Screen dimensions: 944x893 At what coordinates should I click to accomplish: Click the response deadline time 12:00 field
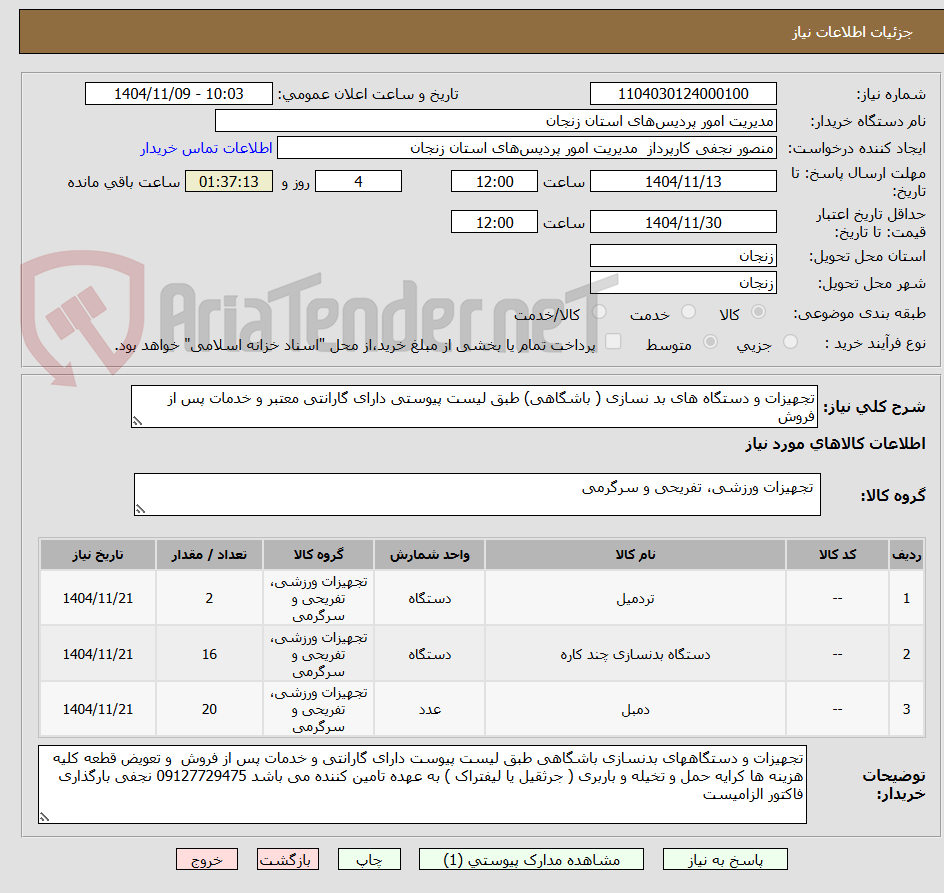pos(494,181)
